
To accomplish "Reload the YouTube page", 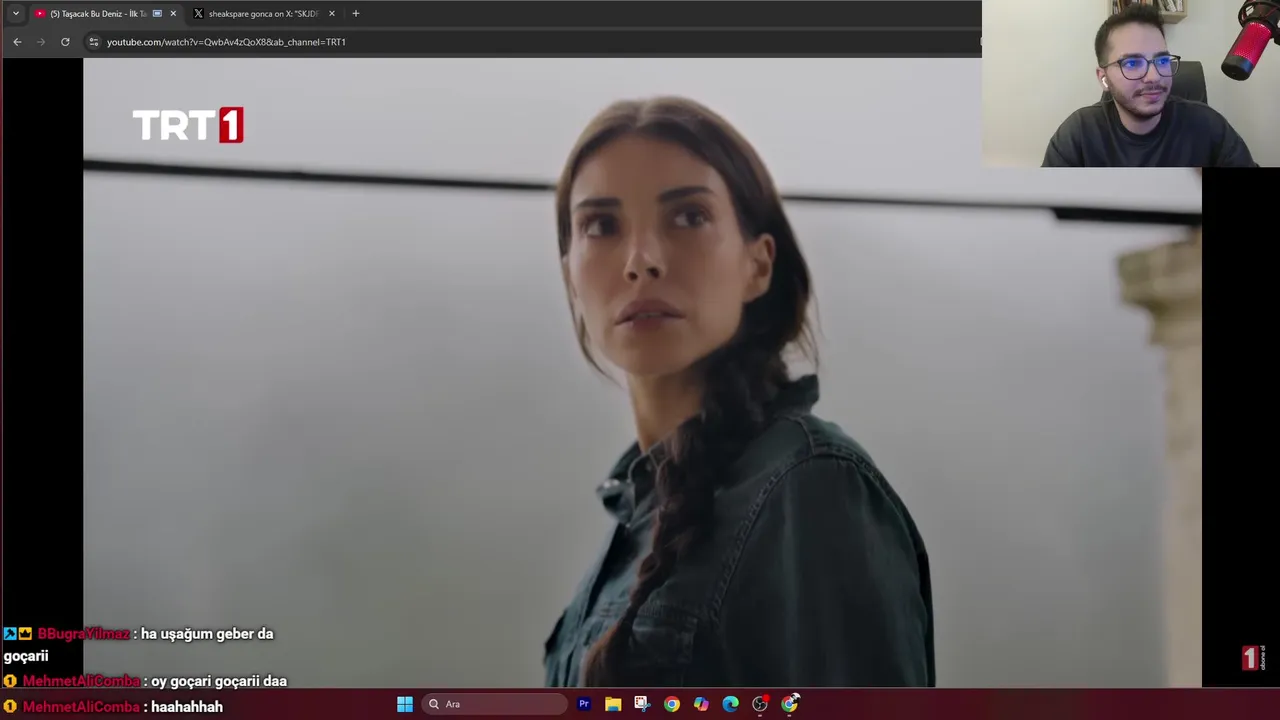I will click(x=65, y=42).
